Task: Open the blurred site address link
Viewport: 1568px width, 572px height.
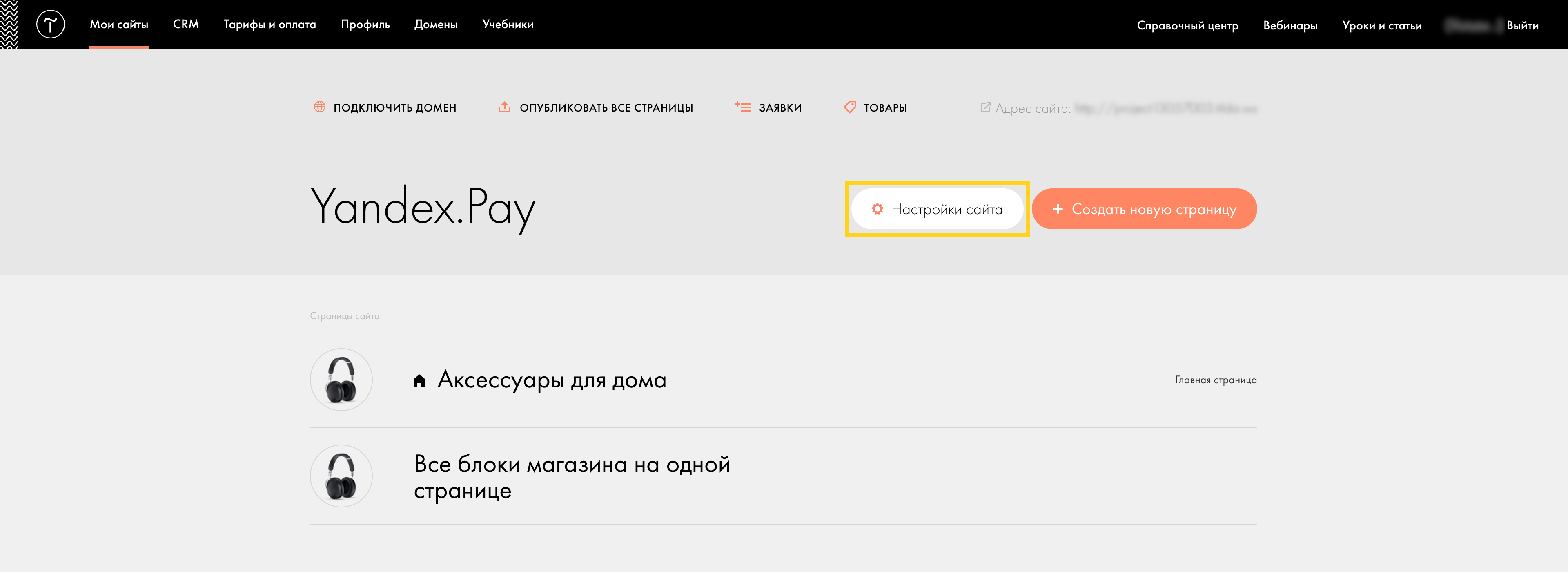Action: click(1166, 108)
